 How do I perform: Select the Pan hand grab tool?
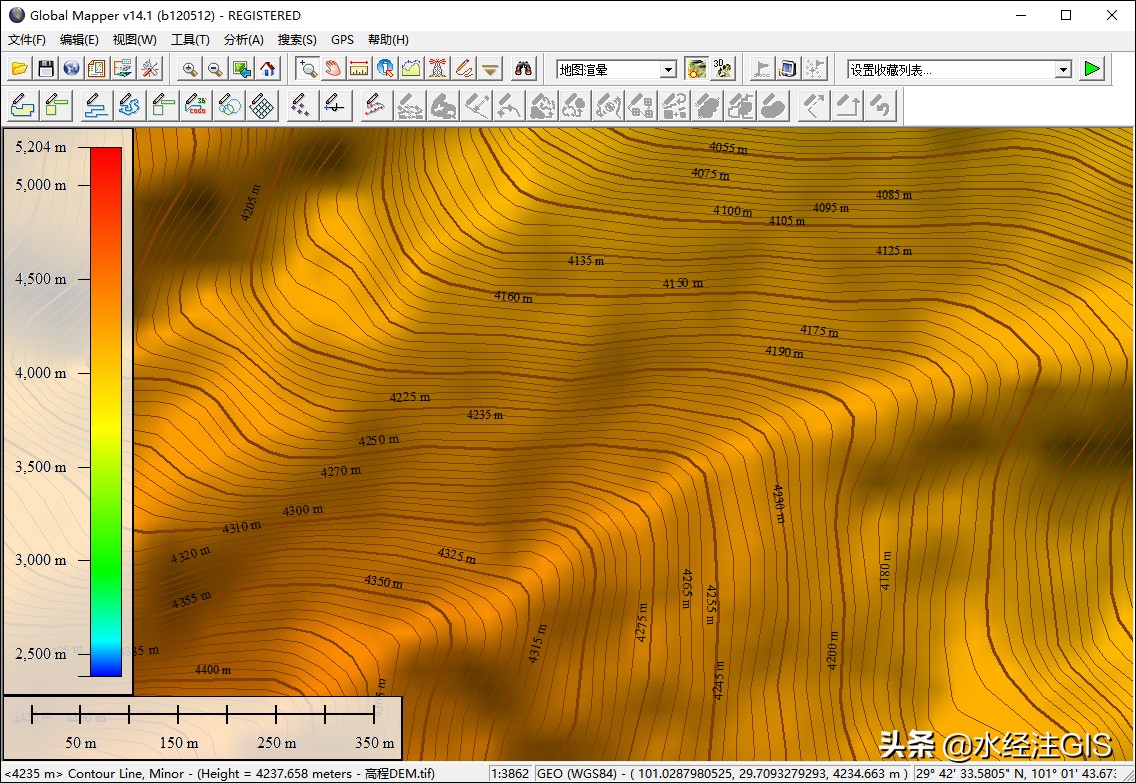pos(333,70)
